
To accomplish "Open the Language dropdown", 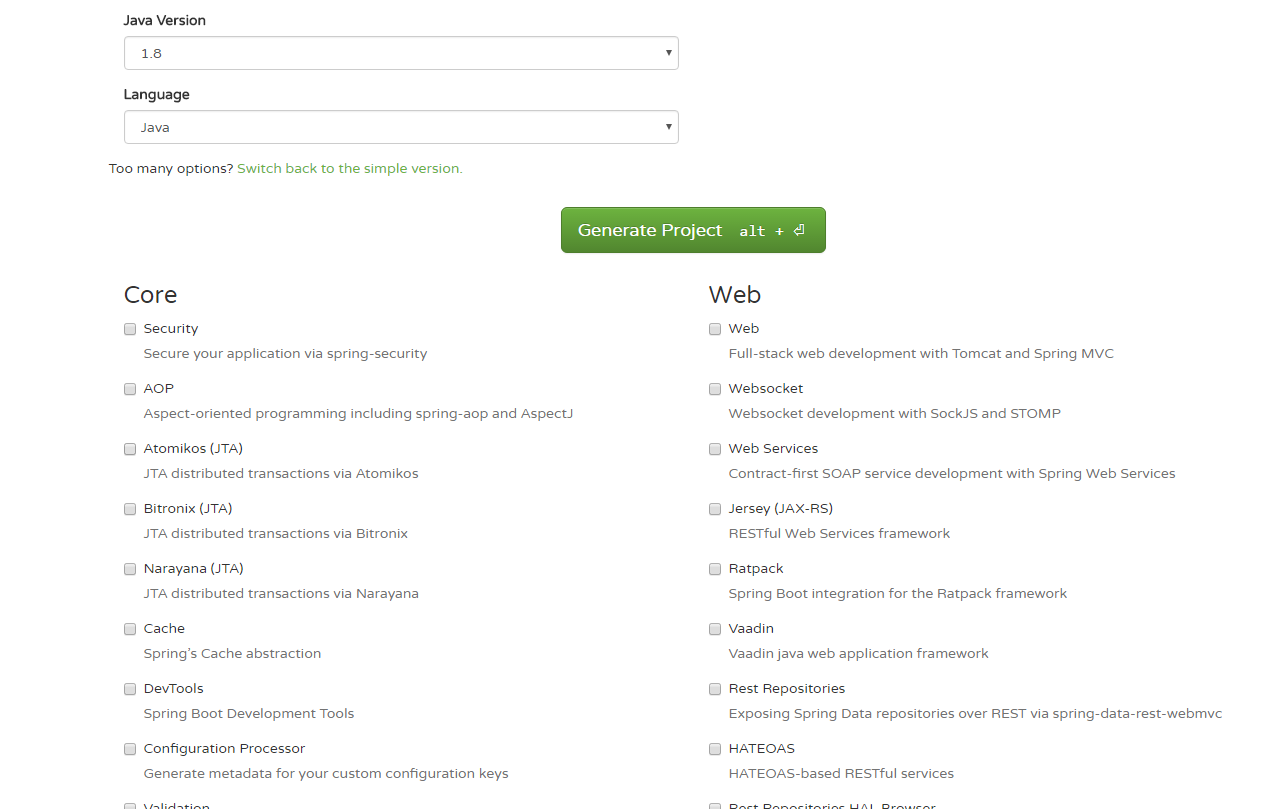I will tap(400, 127).
